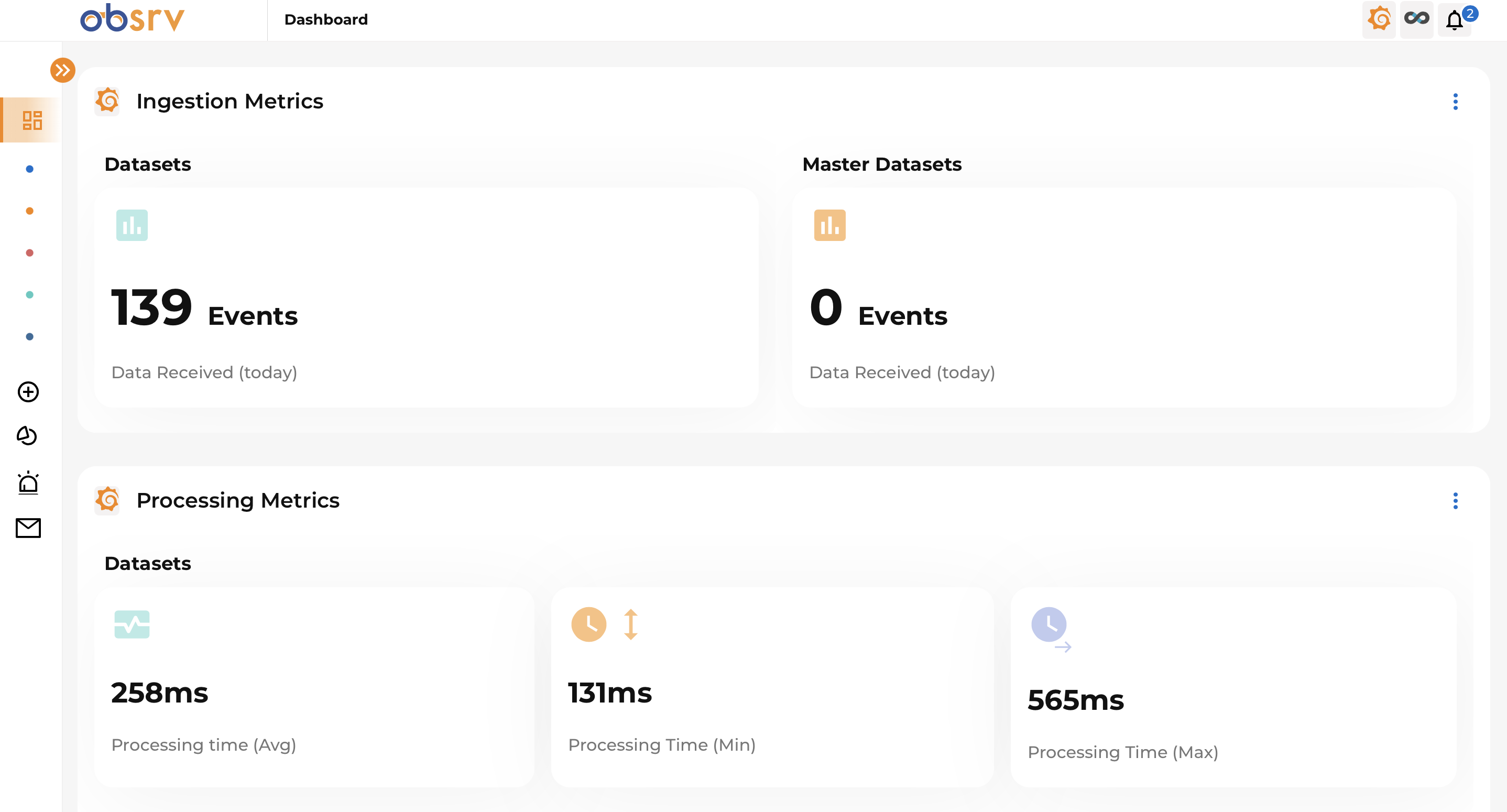
Task: Click the Grafana icon in top header
Action: coord(1379,19)
